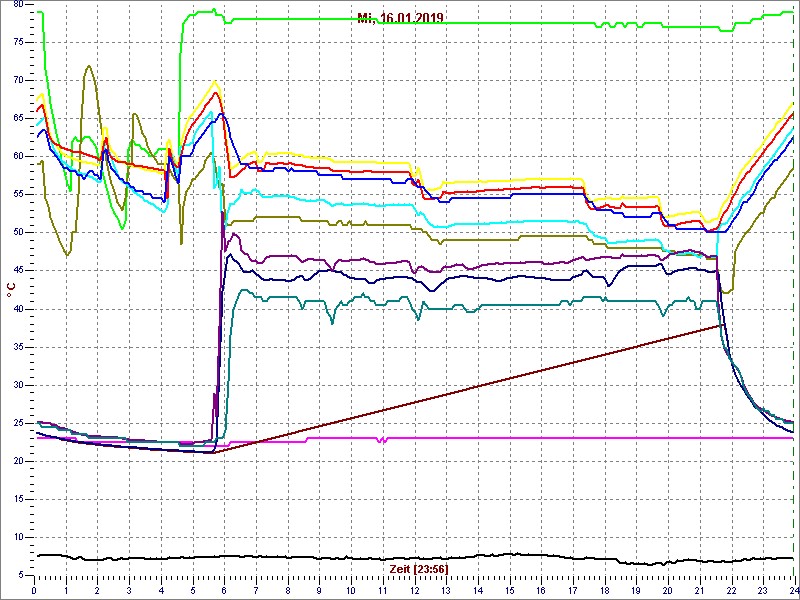Click the date title 'Mi, 16.01.2019'
800x600 pixels.
[x=400, y=19]
